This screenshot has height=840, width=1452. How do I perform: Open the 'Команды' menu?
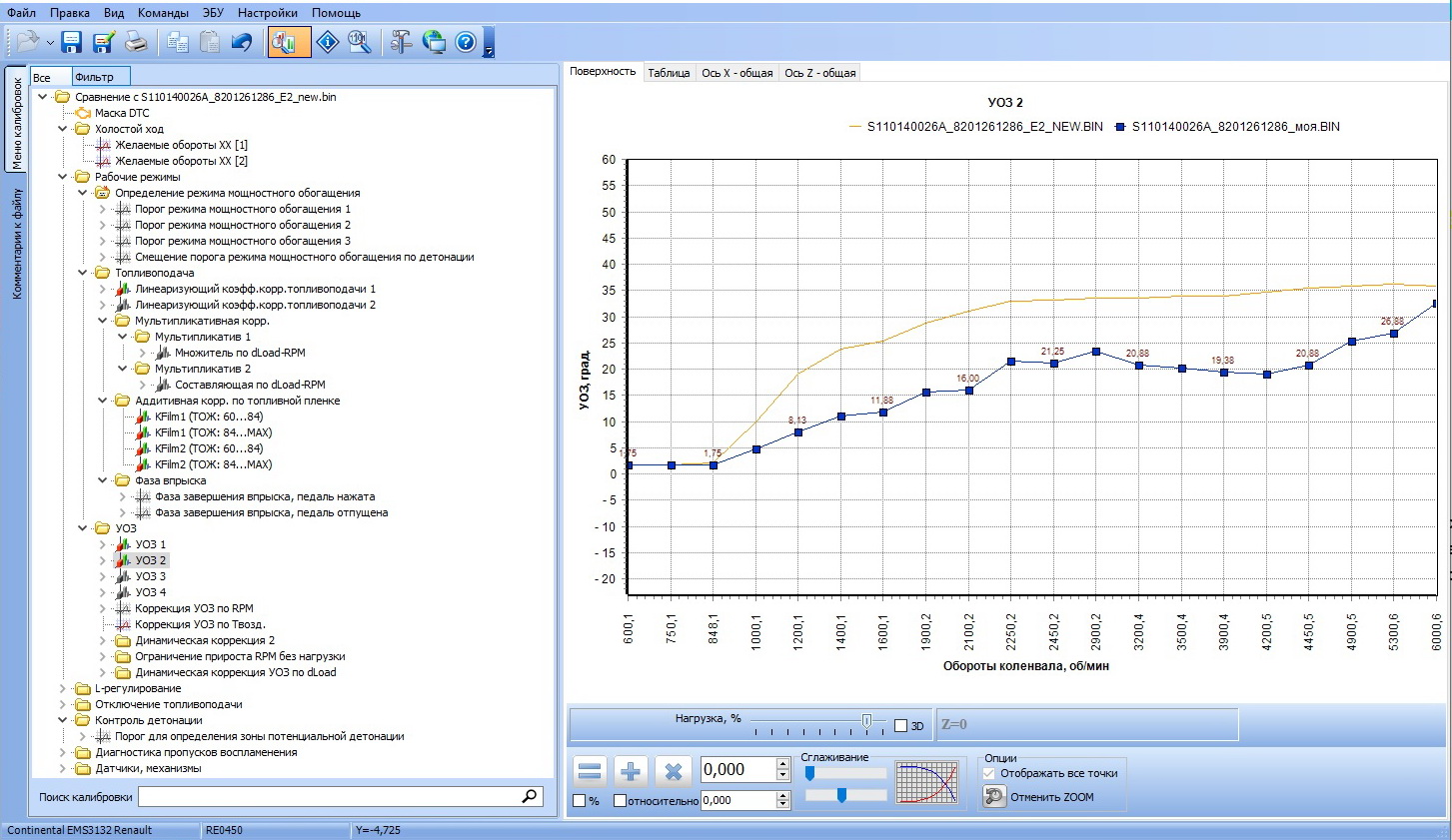[162, 13]
